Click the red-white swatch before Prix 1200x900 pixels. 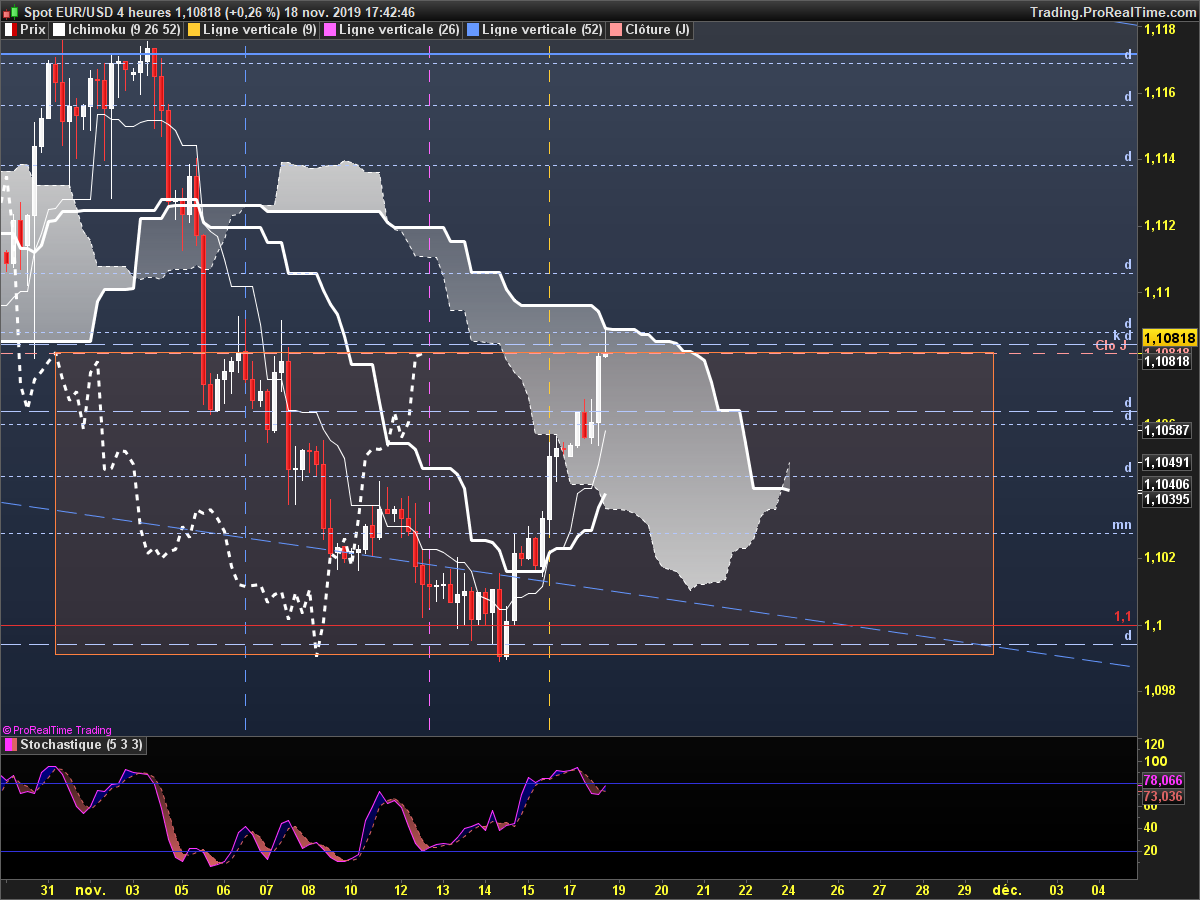click(x=10, y=30)
